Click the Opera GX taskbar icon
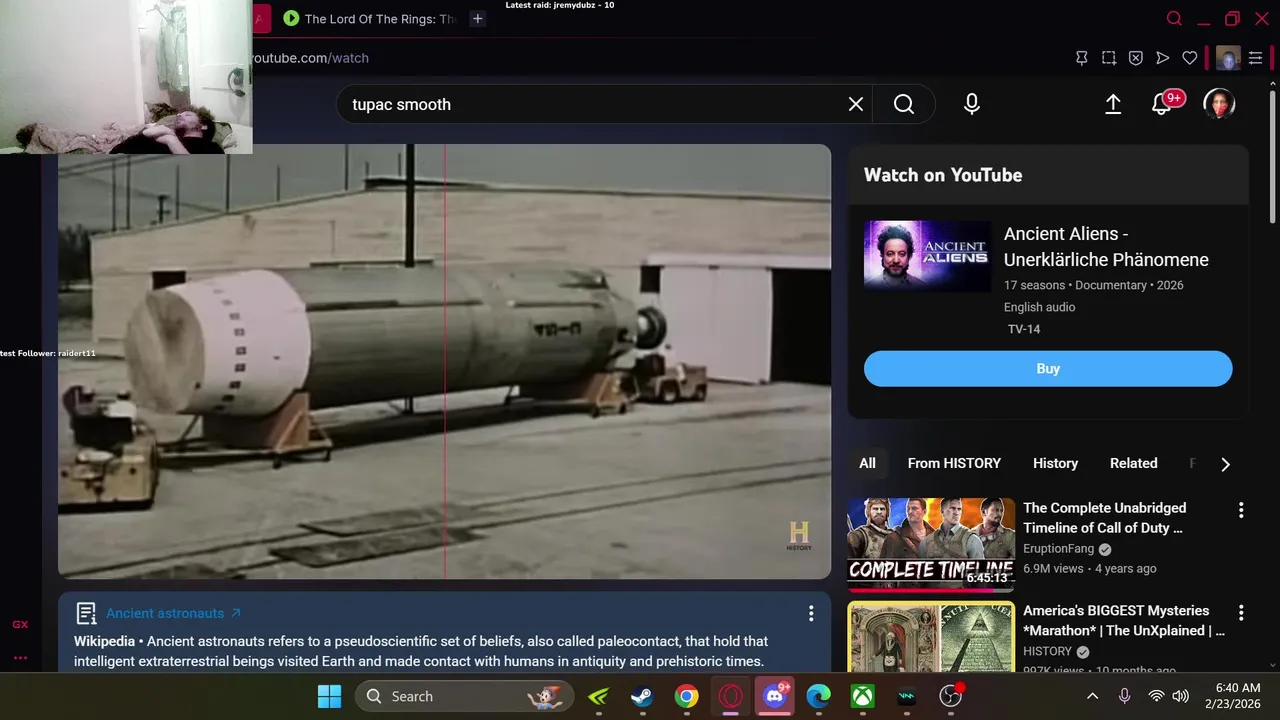The width and height of the screenshot is (1280, 720). (x=731, y=696)
